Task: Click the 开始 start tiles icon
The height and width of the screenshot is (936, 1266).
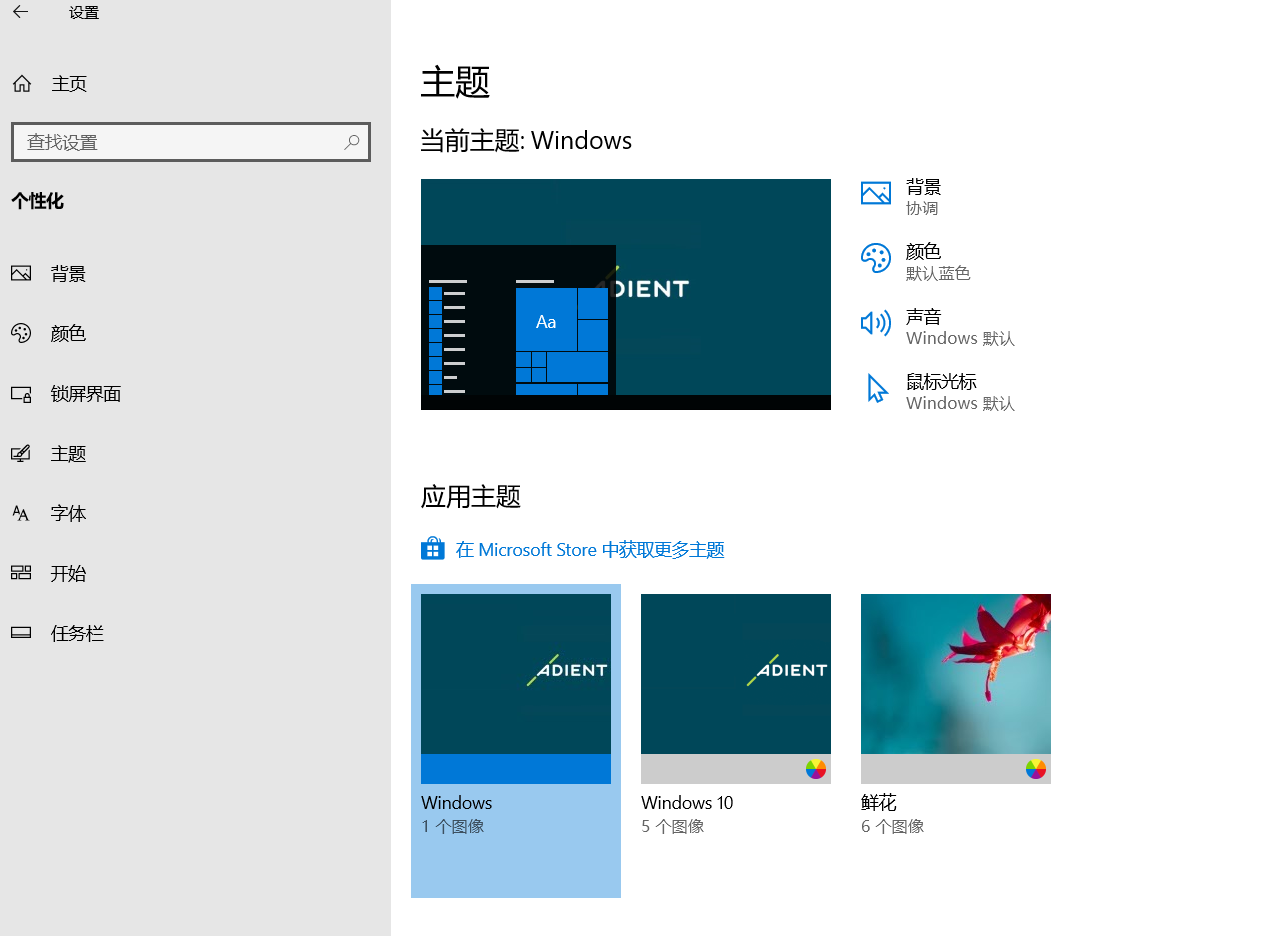Action: click(21, 573)
